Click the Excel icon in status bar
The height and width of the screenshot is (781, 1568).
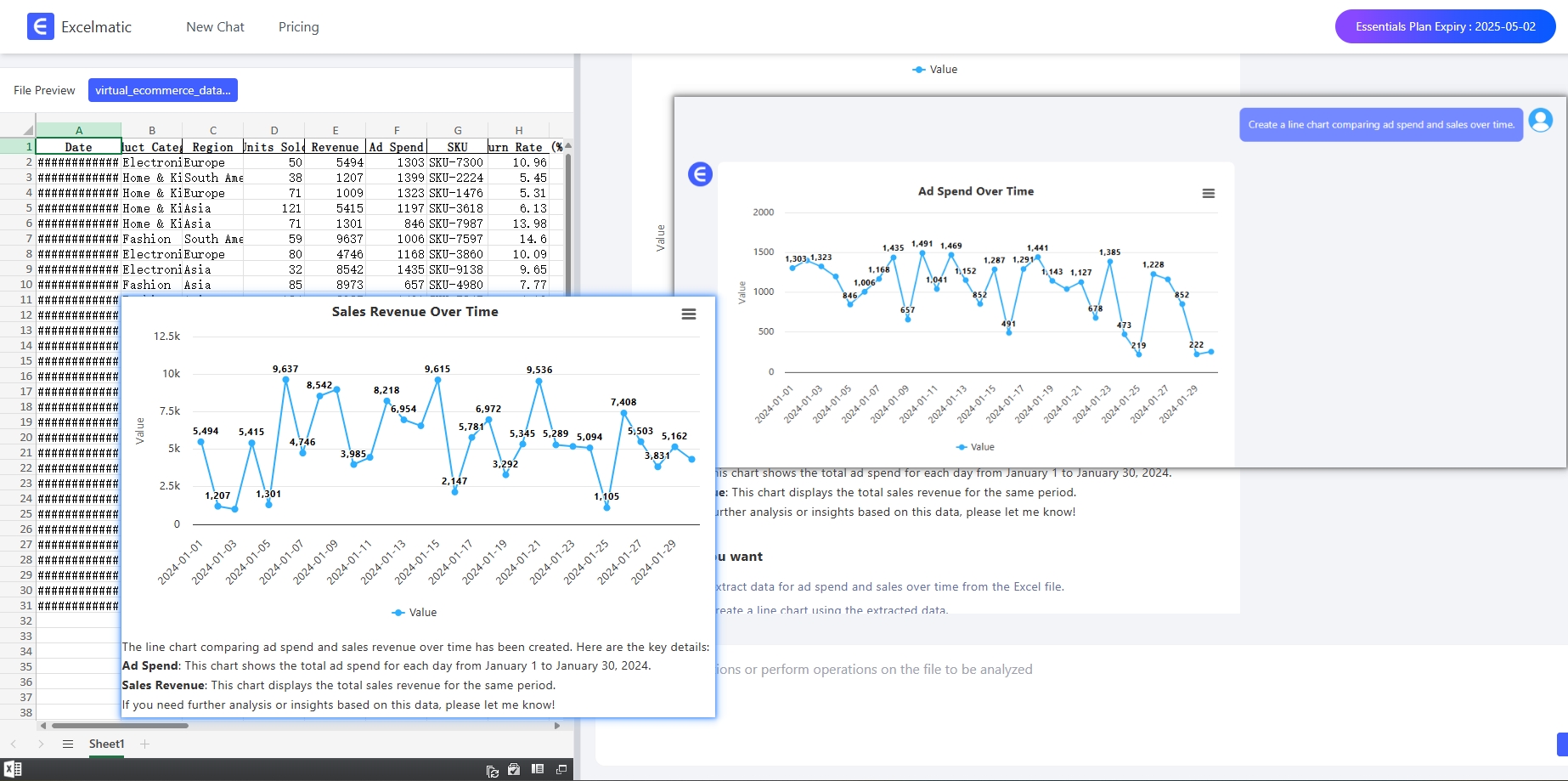(13, 769)
